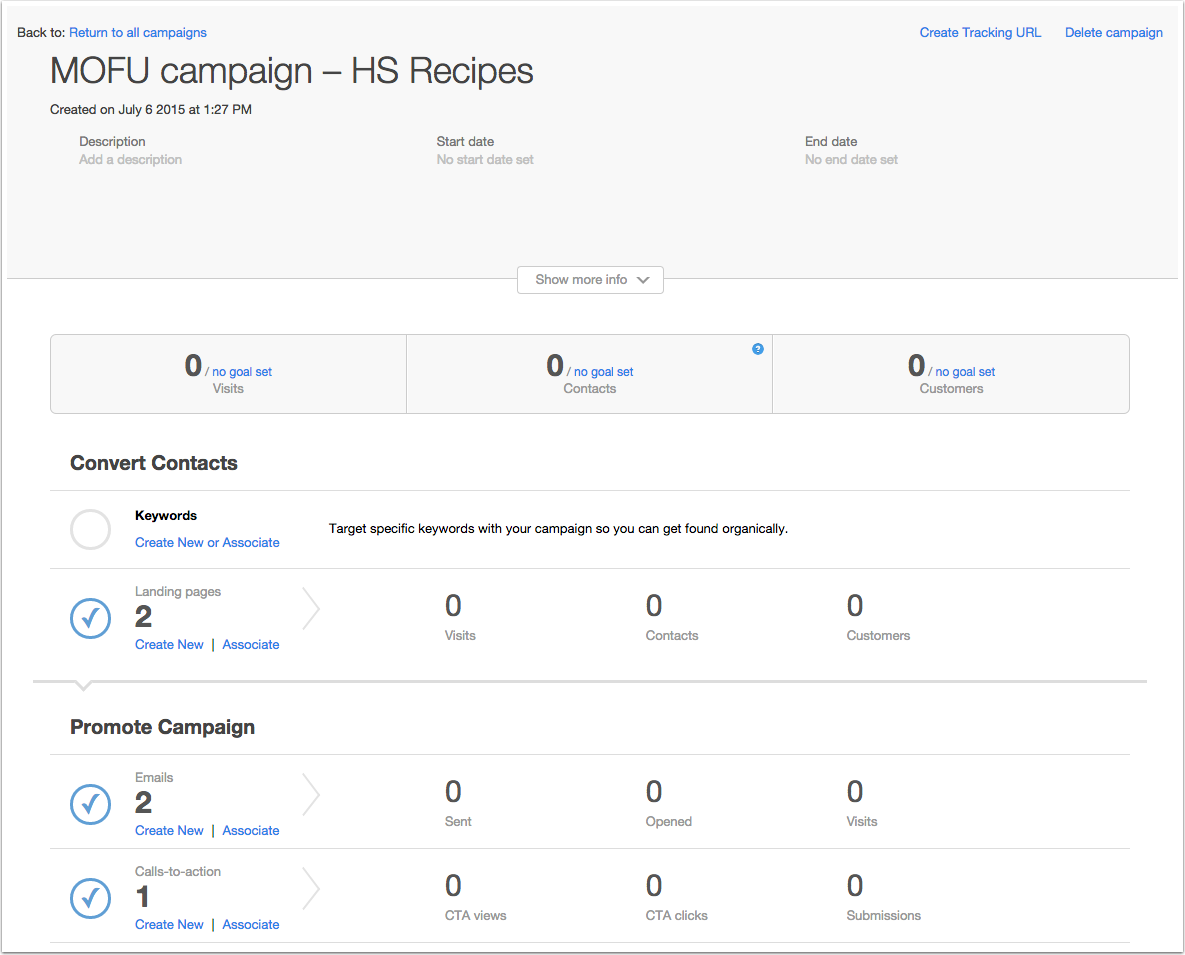Image resolution: width=1185 pixels, height=955 pixels.
Task: Click the CTA clicks stat
Action: (676, 897)
